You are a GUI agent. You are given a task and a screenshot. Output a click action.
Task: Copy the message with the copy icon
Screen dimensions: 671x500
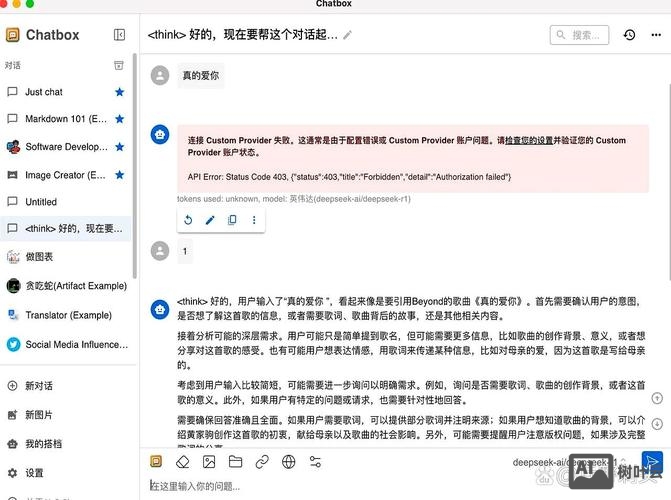232,220
